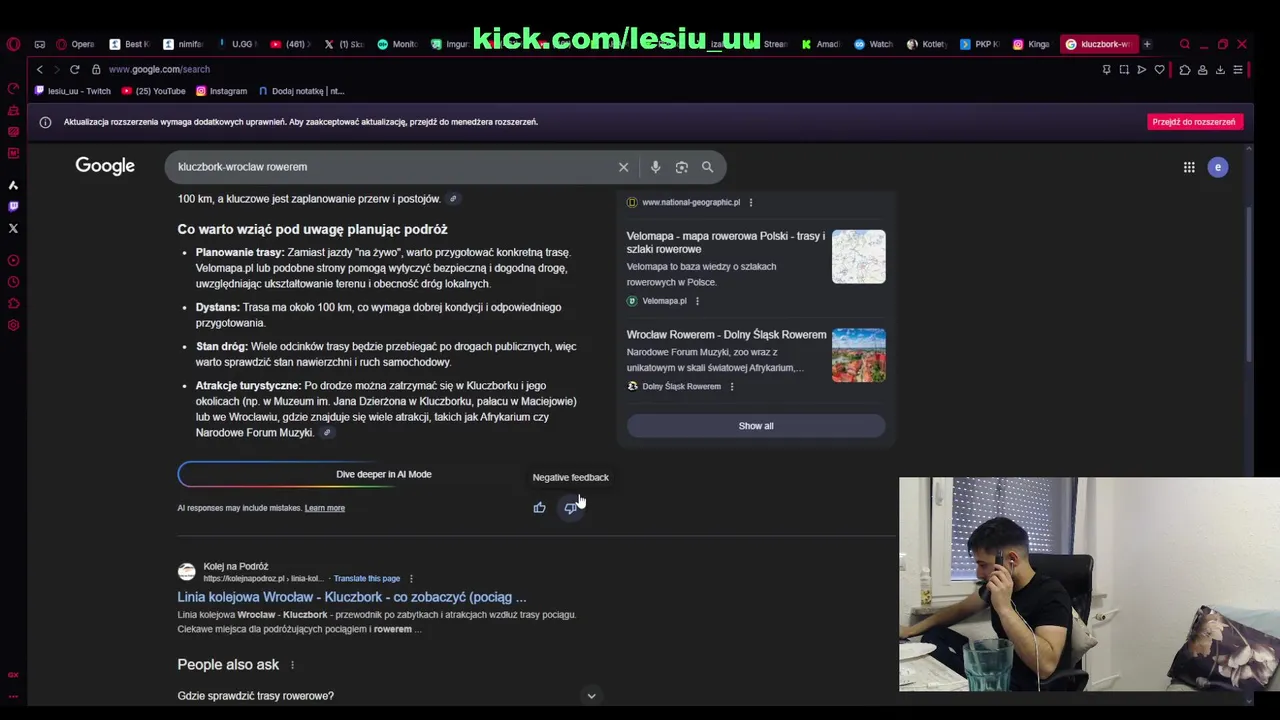Image resolution: width=1280 pixels, height=720 pixels.
Task: Click Show all sources button
Action: click(756, 426)
